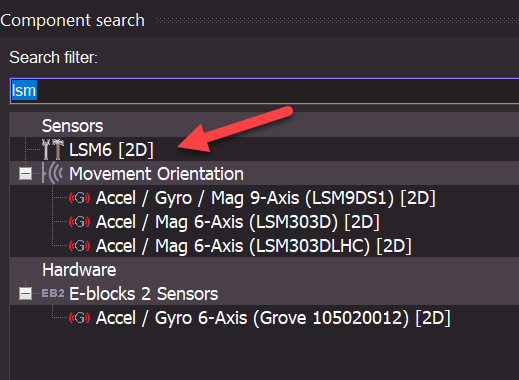Click the Movement Orientation label
Image resolution: width=519 pixels, height=380 pixels.
tap(156, 174)
